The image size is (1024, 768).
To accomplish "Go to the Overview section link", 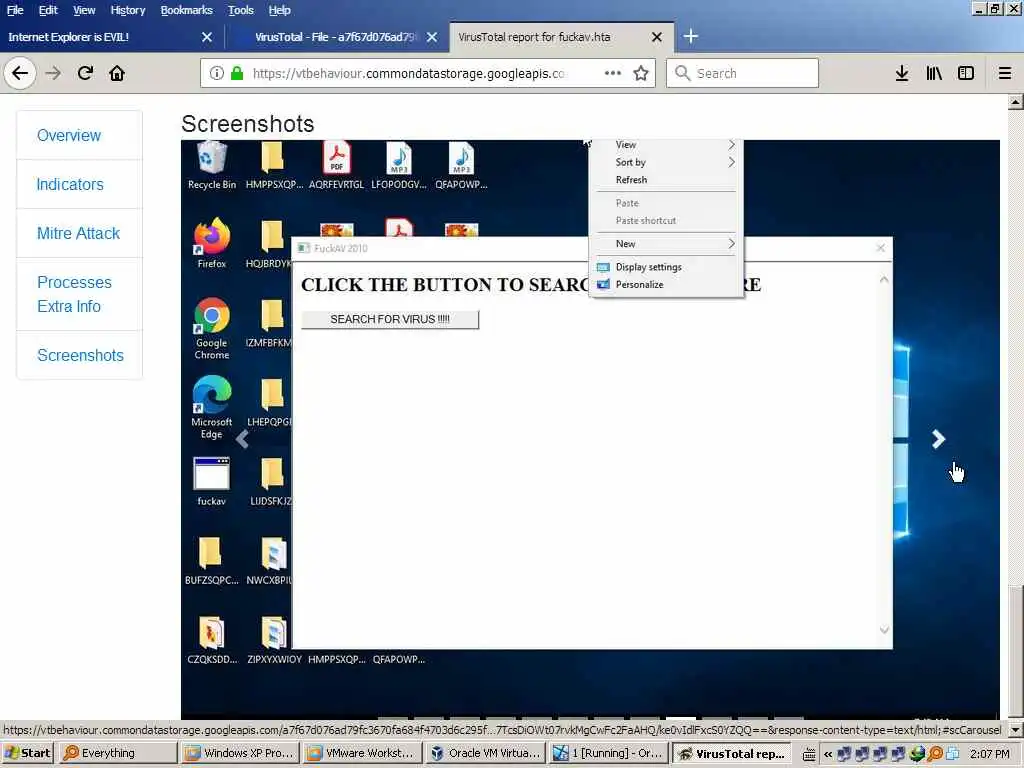I will tap(69, 135).
